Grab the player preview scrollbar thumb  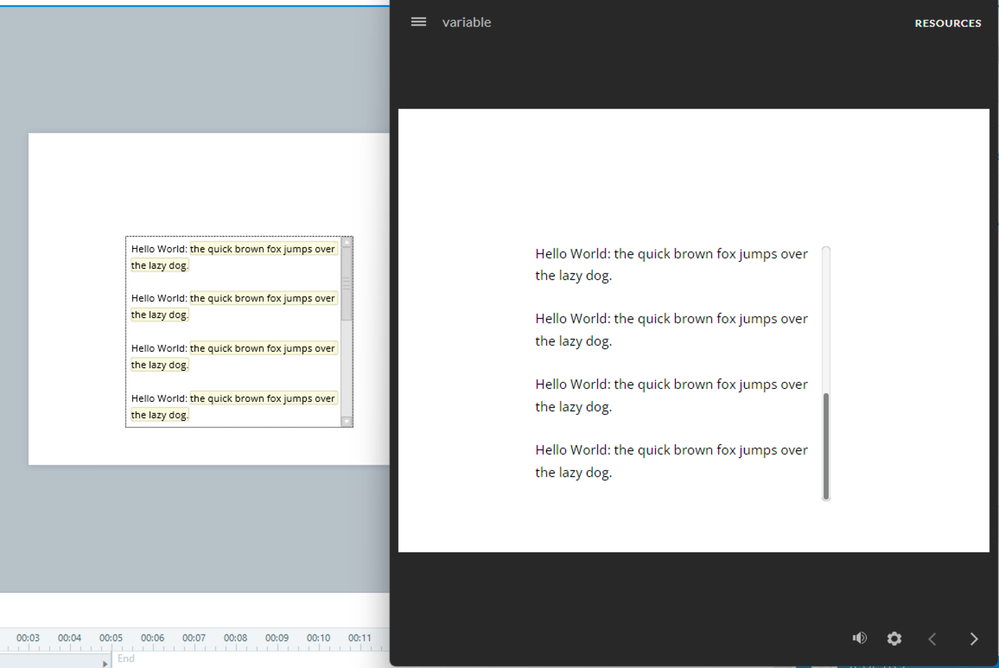pos(826,445)
